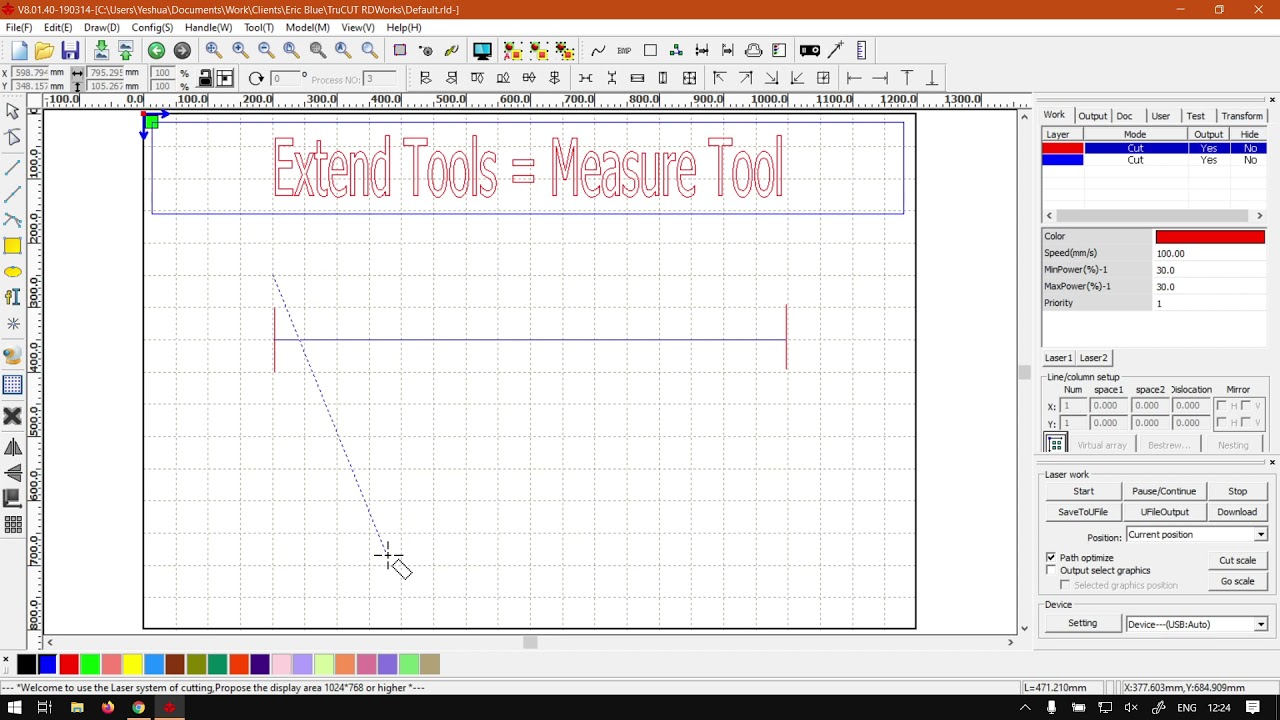
Task: Click the Save file icon
Action: (x=70, y=51)
